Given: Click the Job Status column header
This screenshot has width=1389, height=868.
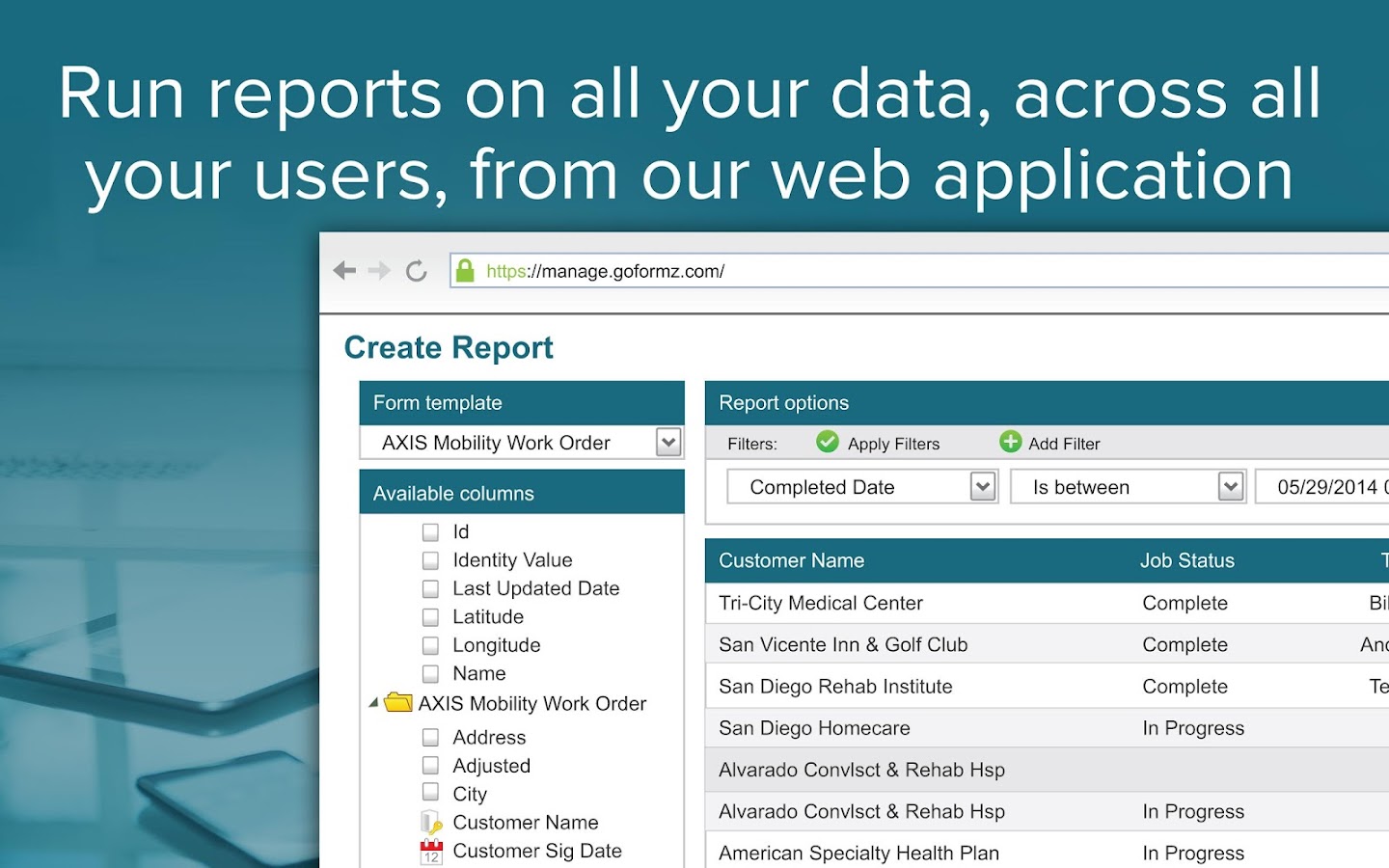Looking at the screenshot, I should click(x=1187, y=560).
